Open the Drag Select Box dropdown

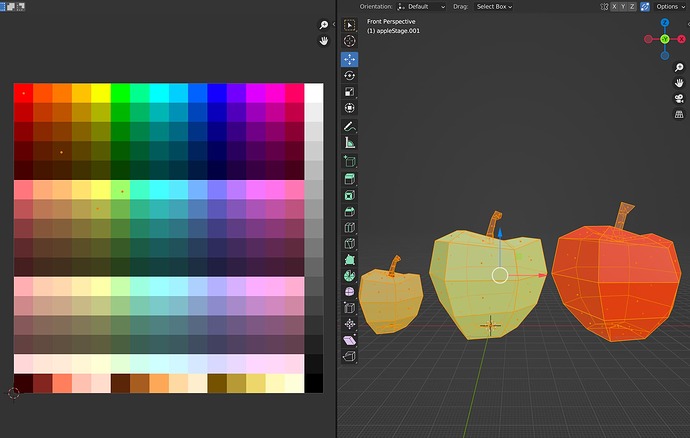494,6
